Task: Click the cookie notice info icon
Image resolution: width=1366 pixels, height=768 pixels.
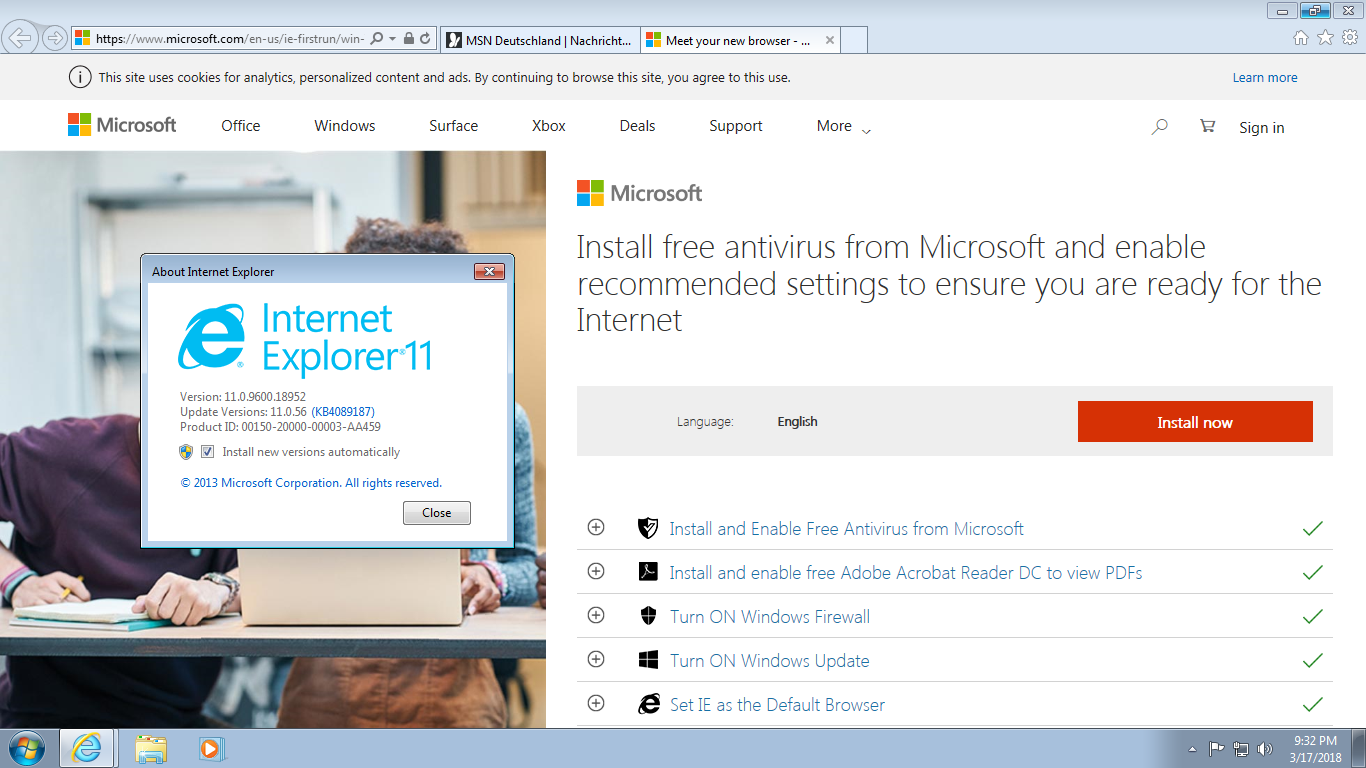Action: click(x=79, y=77)
